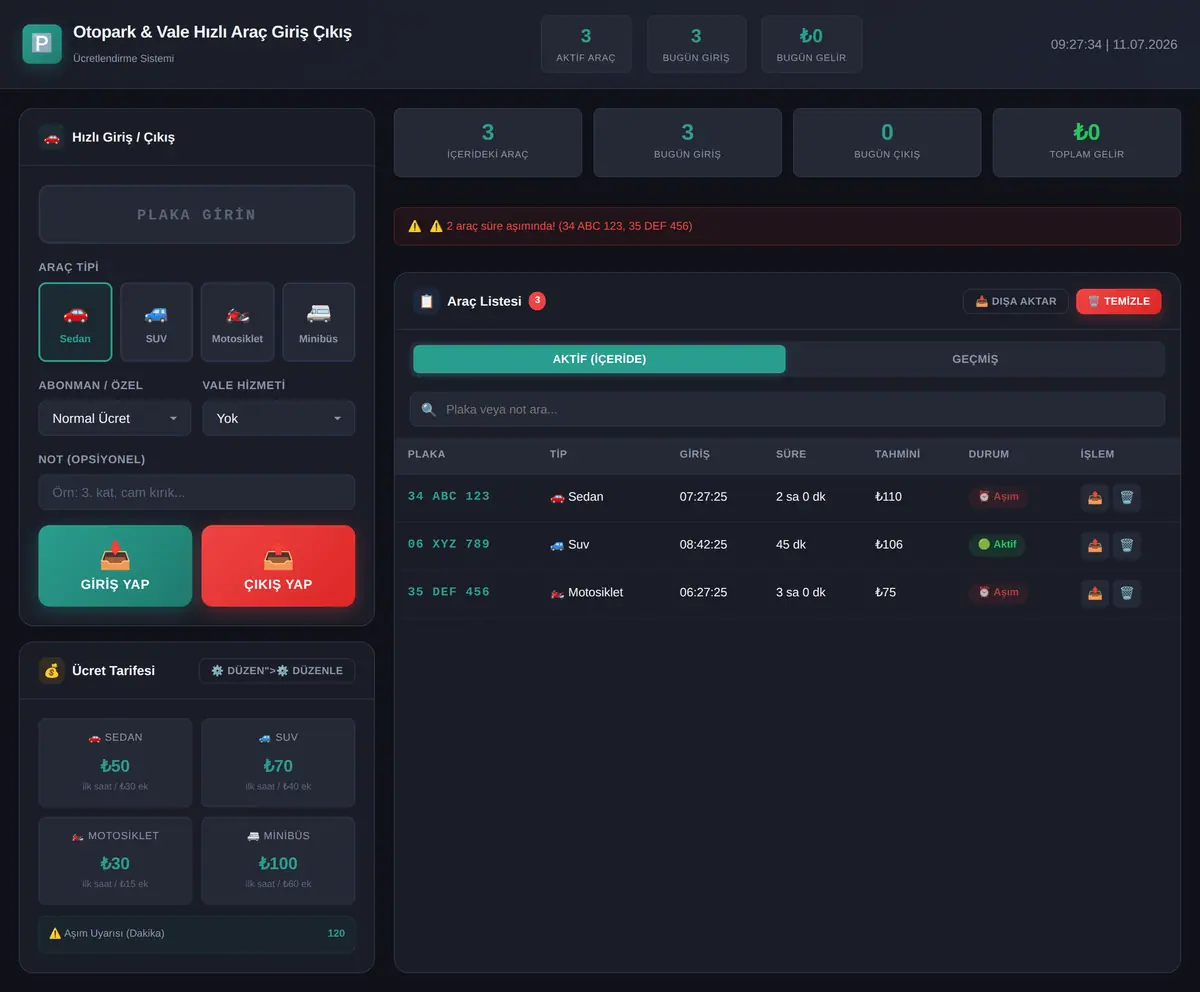Select the Aktif (İçeride) tab
The height and width of the screenshot is (992, 1200).
click(599, 359)
